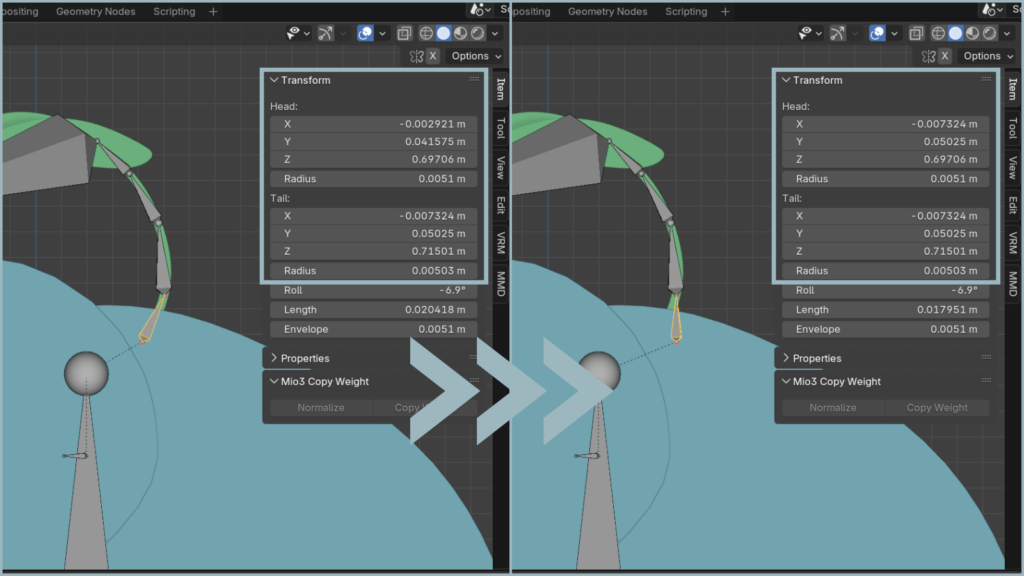Toggle viewport overlays in left screenshot

point(365,33)
